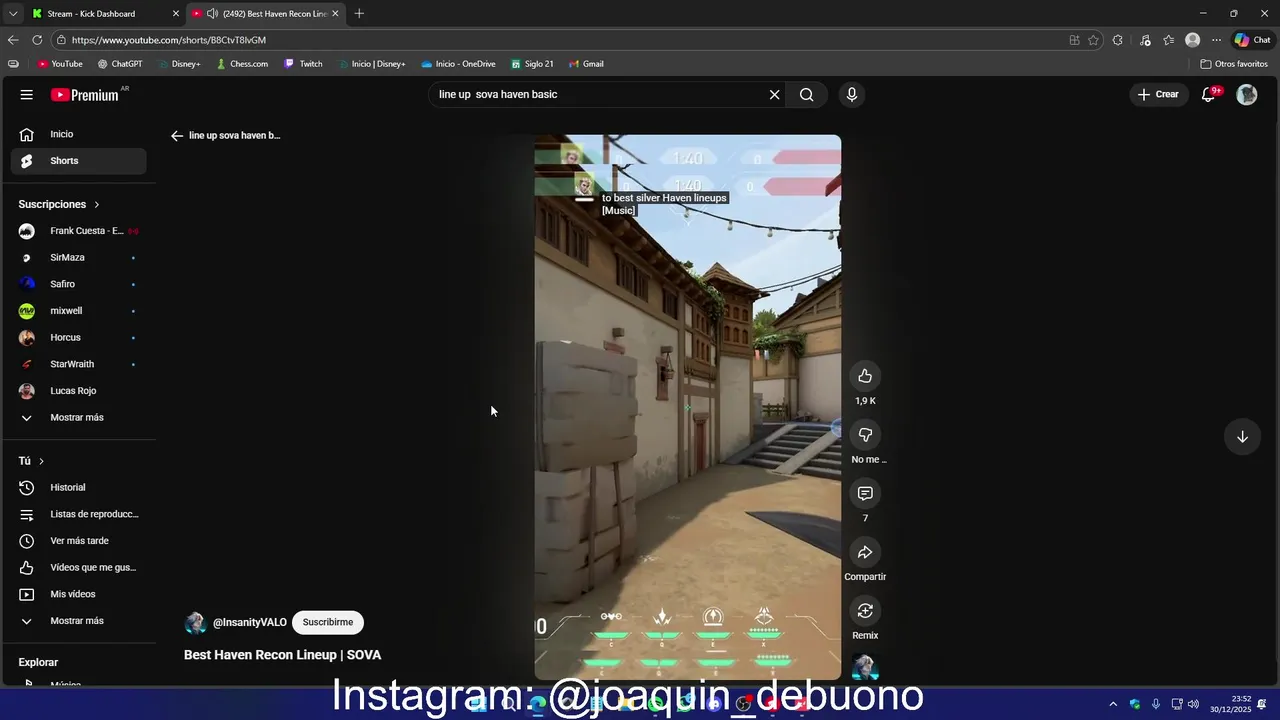Switch to Stream - Kick Dashboard tab
The image size is (1280, 720).
pyautogui.click(x=91, y=14)
